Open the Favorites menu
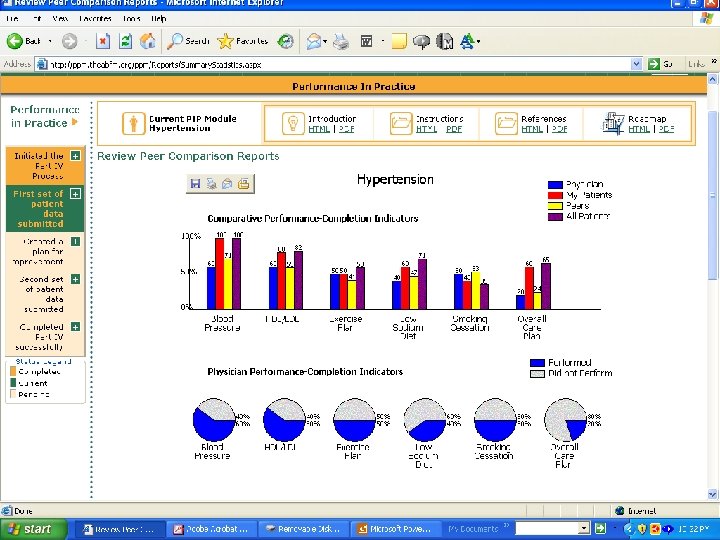The height and width of the screenshot is (540, 720). [96, 19]
